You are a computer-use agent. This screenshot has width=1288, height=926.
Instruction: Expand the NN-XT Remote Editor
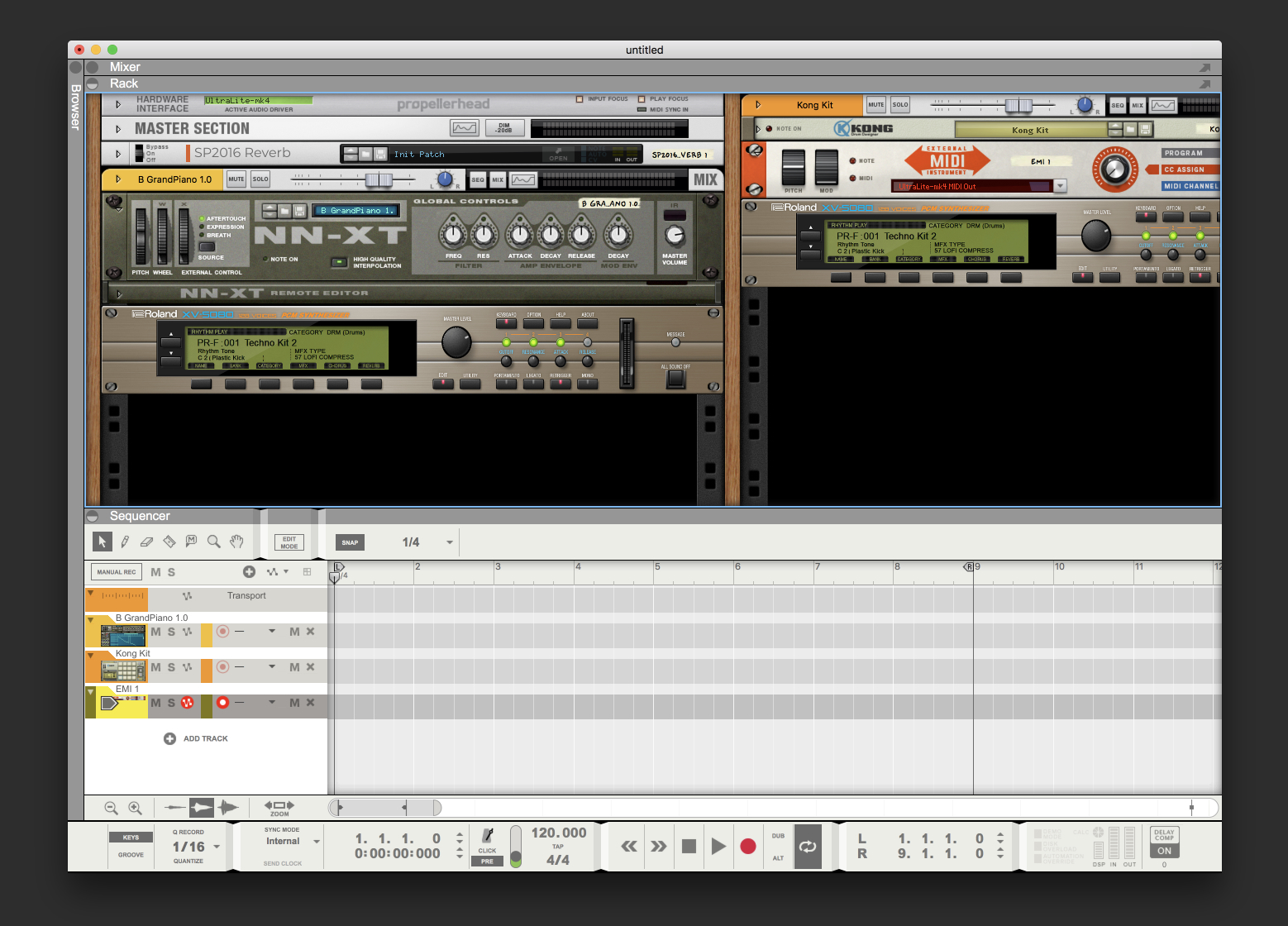[119, 294]
